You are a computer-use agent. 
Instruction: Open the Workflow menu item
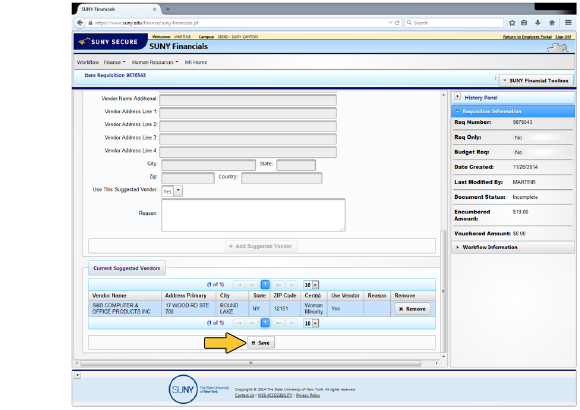[88, 62]
